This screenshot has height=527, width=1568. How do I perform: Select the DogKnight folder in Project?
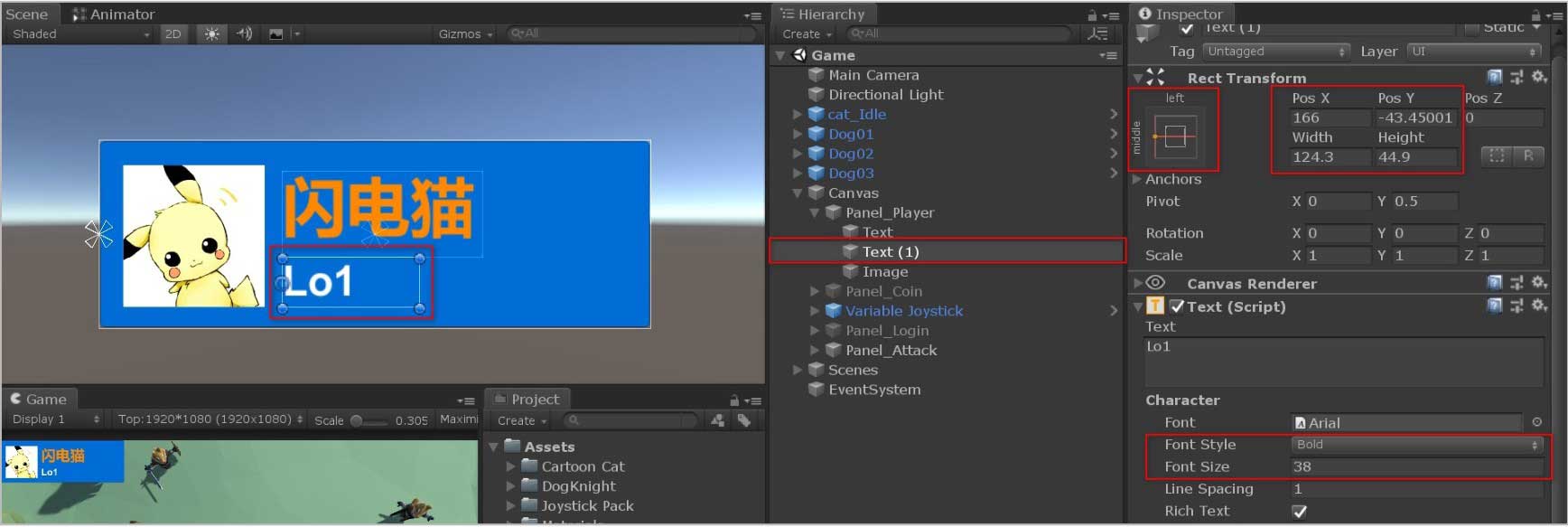click(578, 486)
